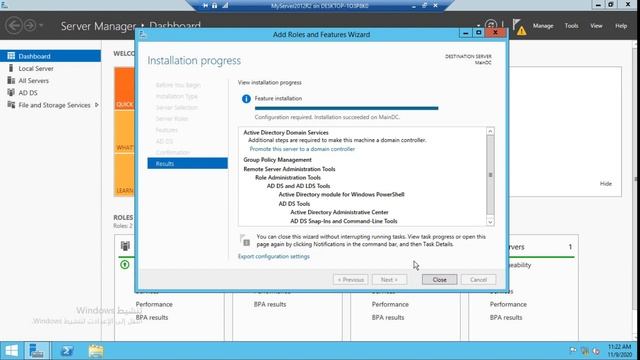Open Server Manager from the taskbar
Viewport: 640px width, 360px height.
tap(37, 351)
